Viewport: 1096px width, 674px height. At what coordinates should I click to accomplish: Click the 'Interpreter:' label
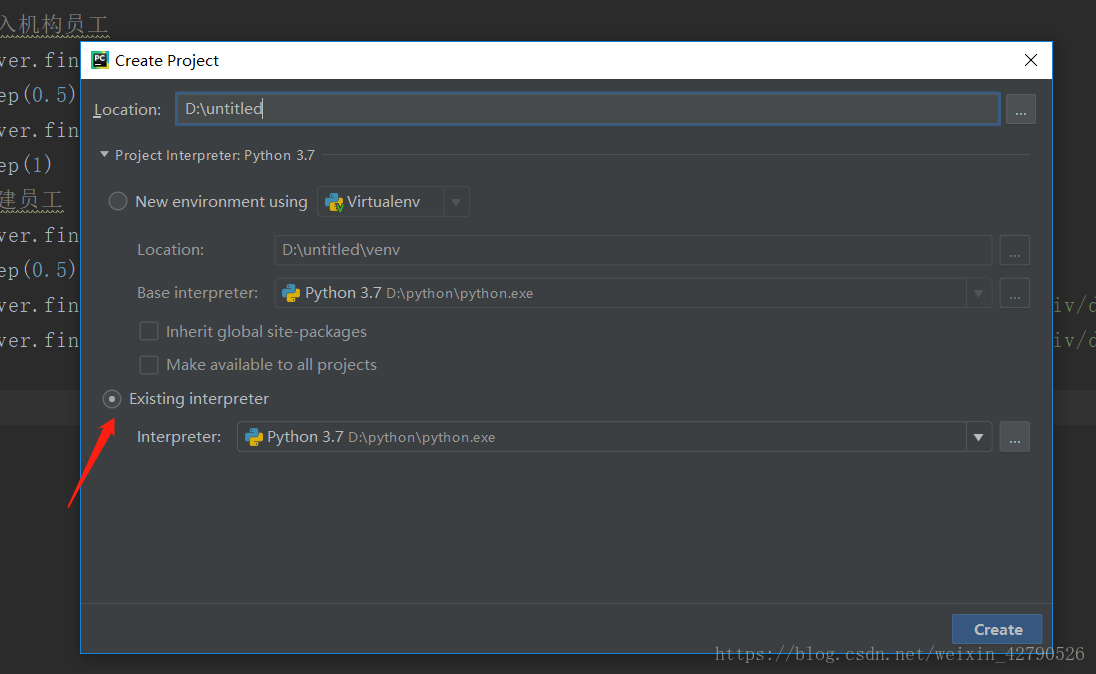179,437
